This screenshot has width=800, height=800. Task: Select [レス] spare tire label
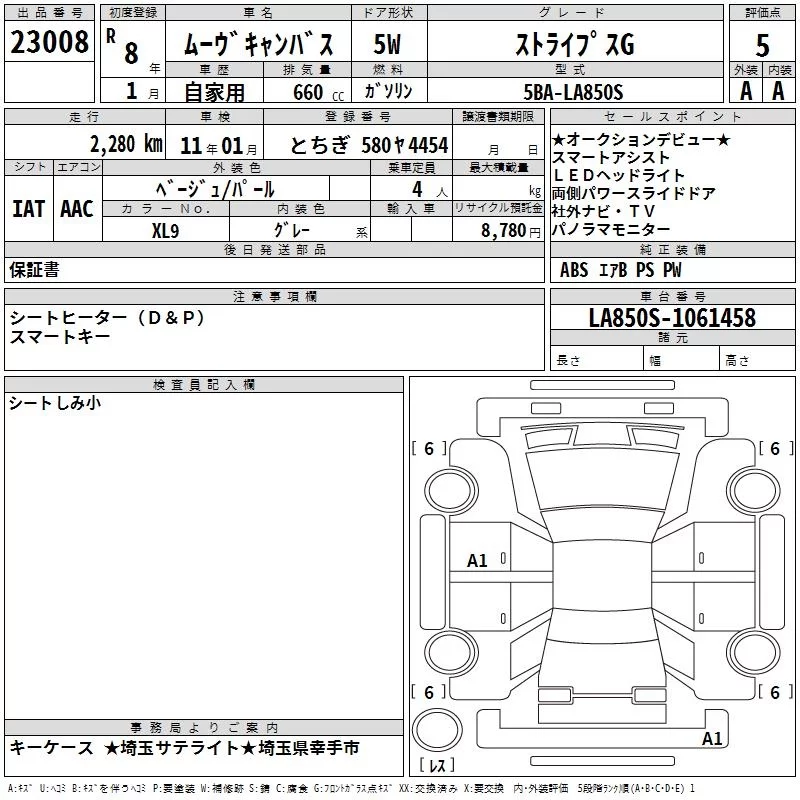click(x=437, y=765)
